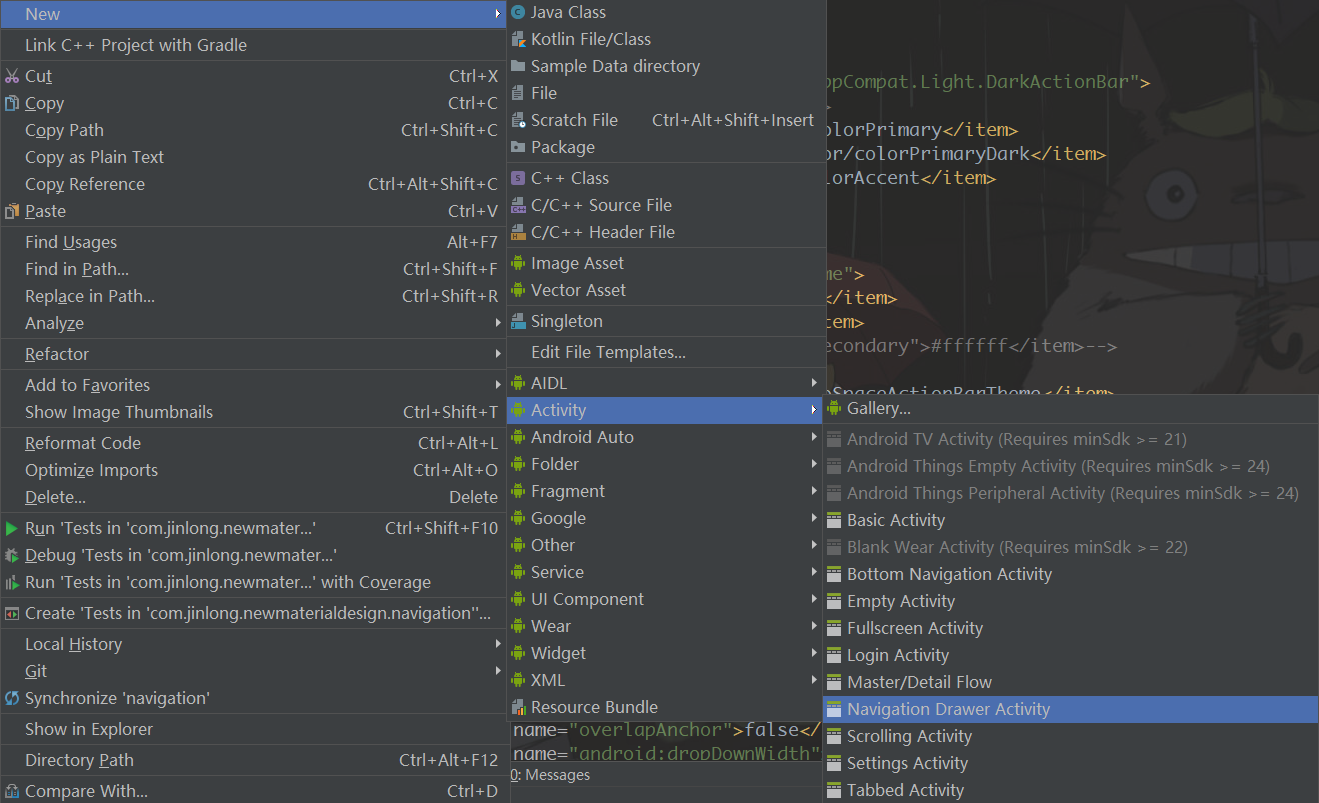Open the Activity submenu entry
The image size is (1319, 803).
[x=665, y=410]
